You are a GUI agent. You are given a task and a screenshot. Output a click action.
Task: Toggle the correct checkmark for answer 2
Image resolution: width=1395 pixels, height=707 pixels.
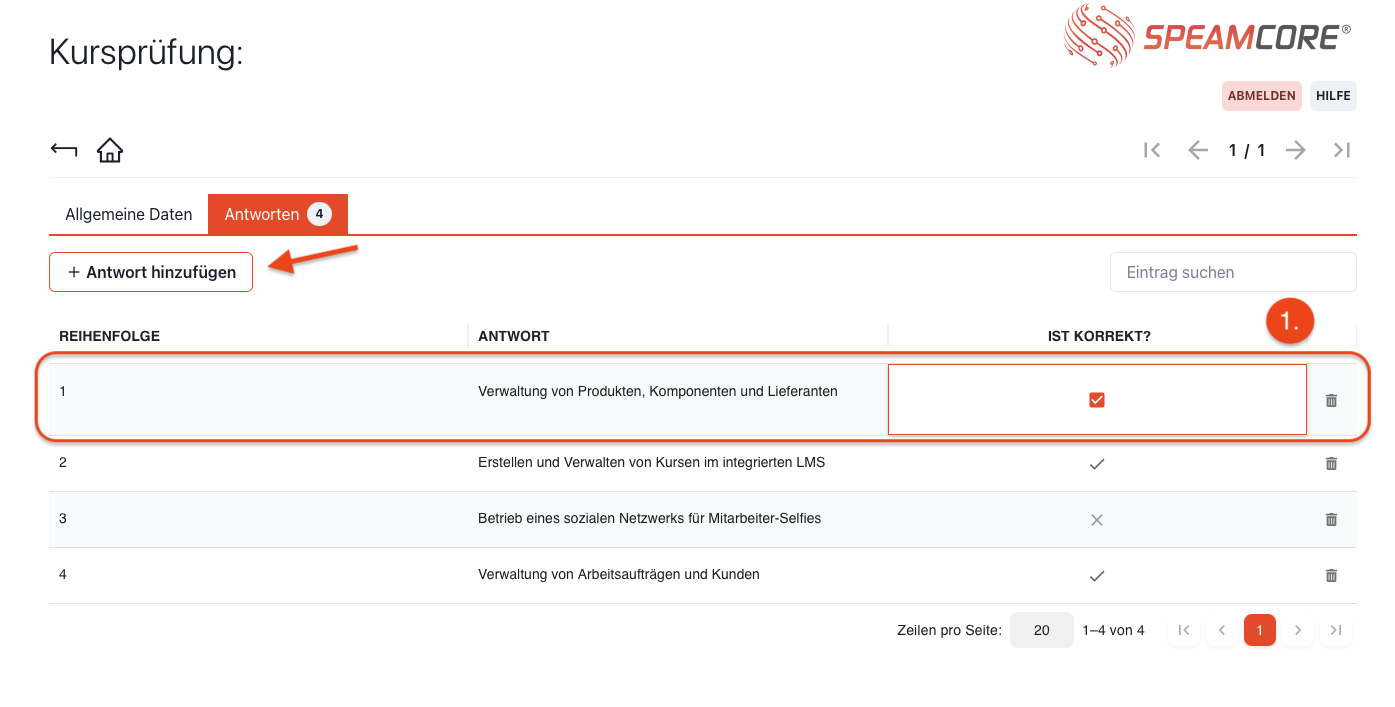click(x=1097, y=464)
